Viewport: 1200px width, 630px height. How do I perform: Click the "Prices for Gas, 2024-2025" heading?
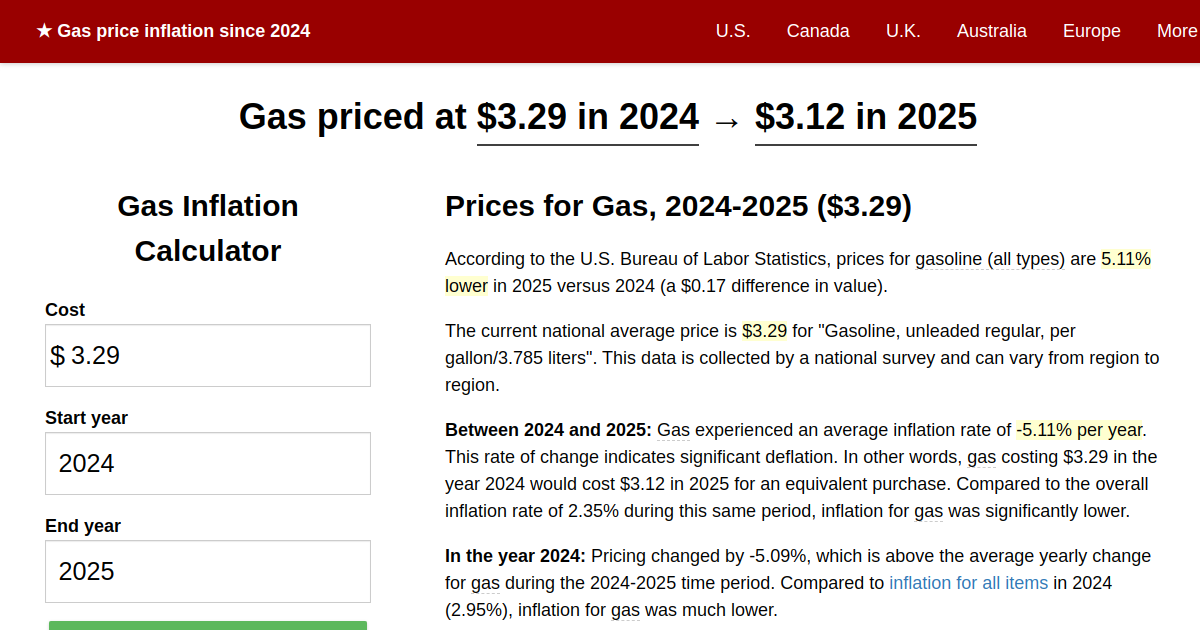677,207
